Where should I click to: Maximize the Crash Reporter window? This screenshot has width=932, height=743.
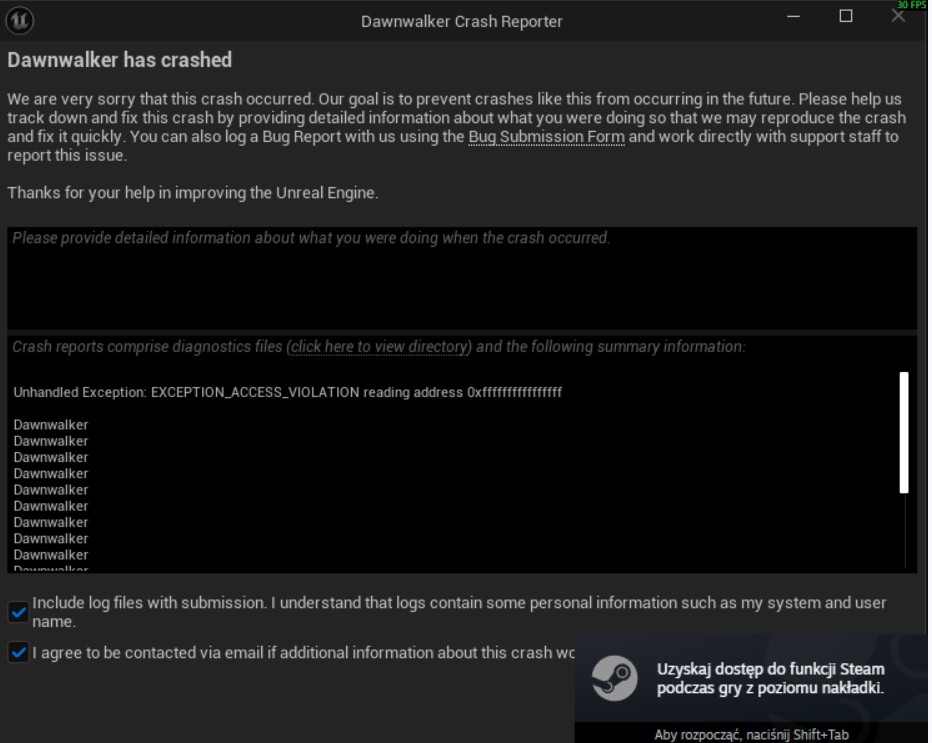(846, 17)
